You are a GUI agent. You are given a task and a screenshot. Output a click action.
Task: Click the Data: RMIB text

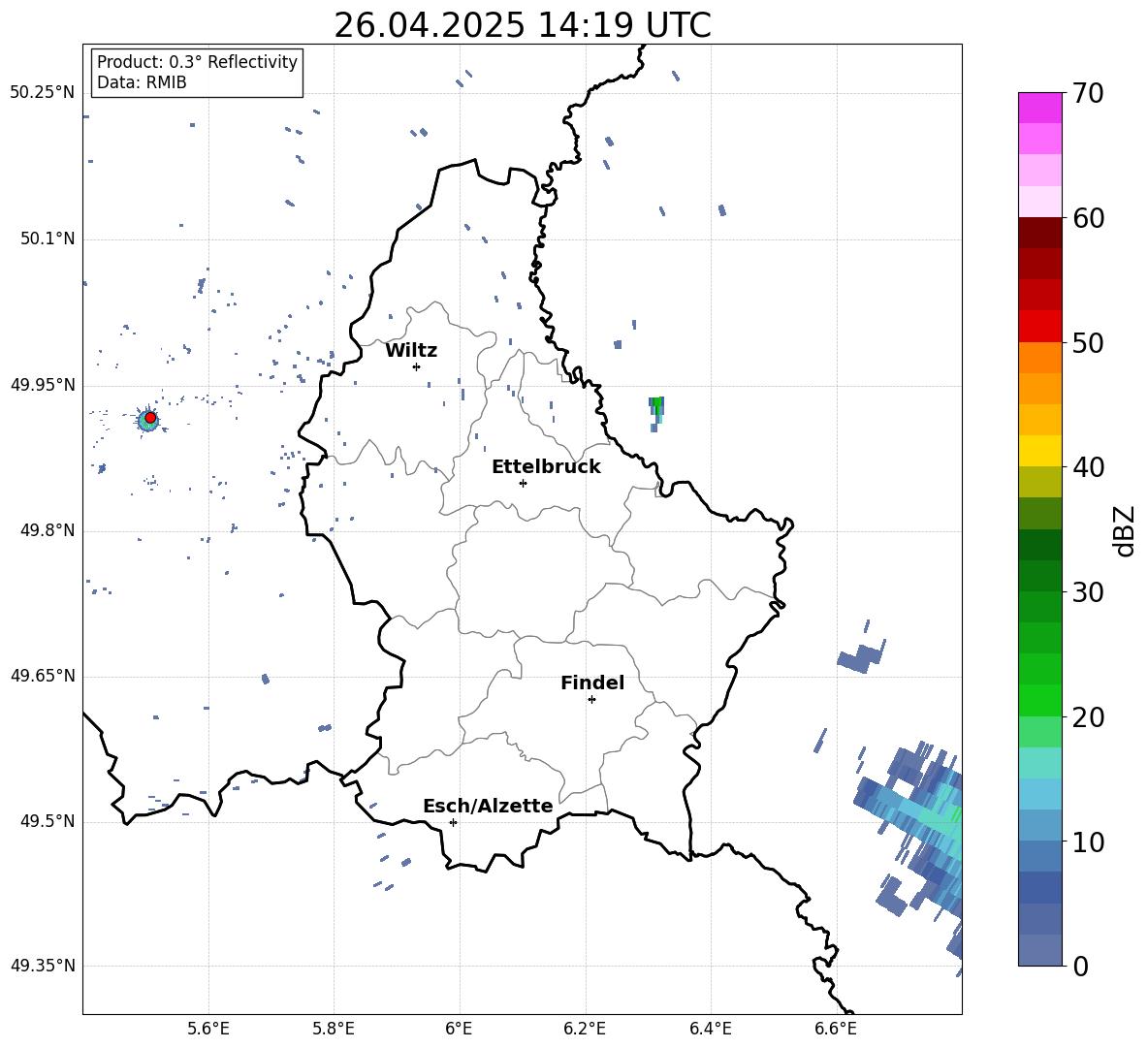tap(142, 82)
